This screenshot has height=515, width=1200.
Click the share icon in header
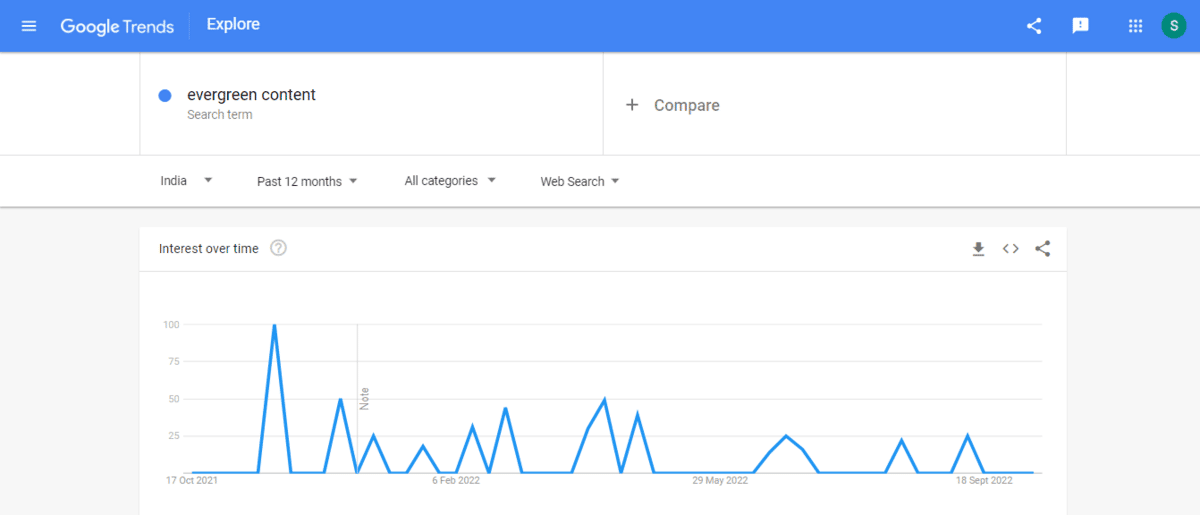click(x=1034, y=26)
